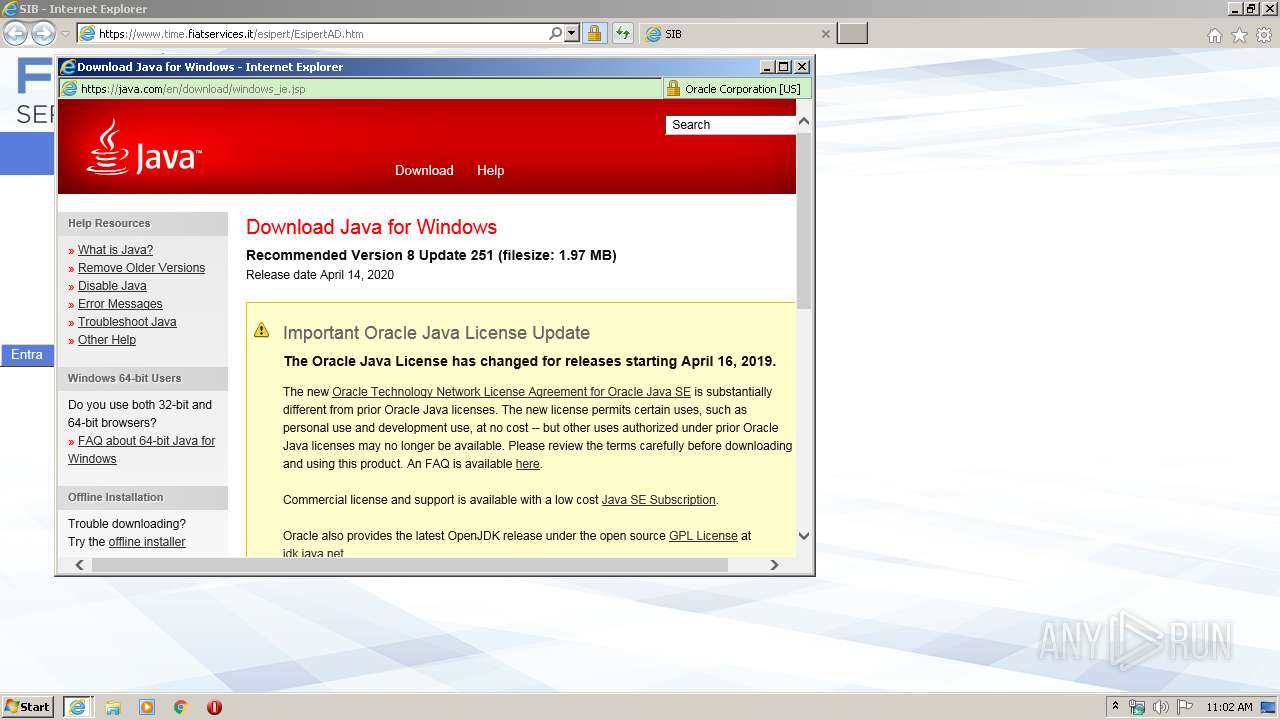Screen dimensions: 1280x720
Task: Show hidden tray icons arrow
Action: [x=1115, y=707]
